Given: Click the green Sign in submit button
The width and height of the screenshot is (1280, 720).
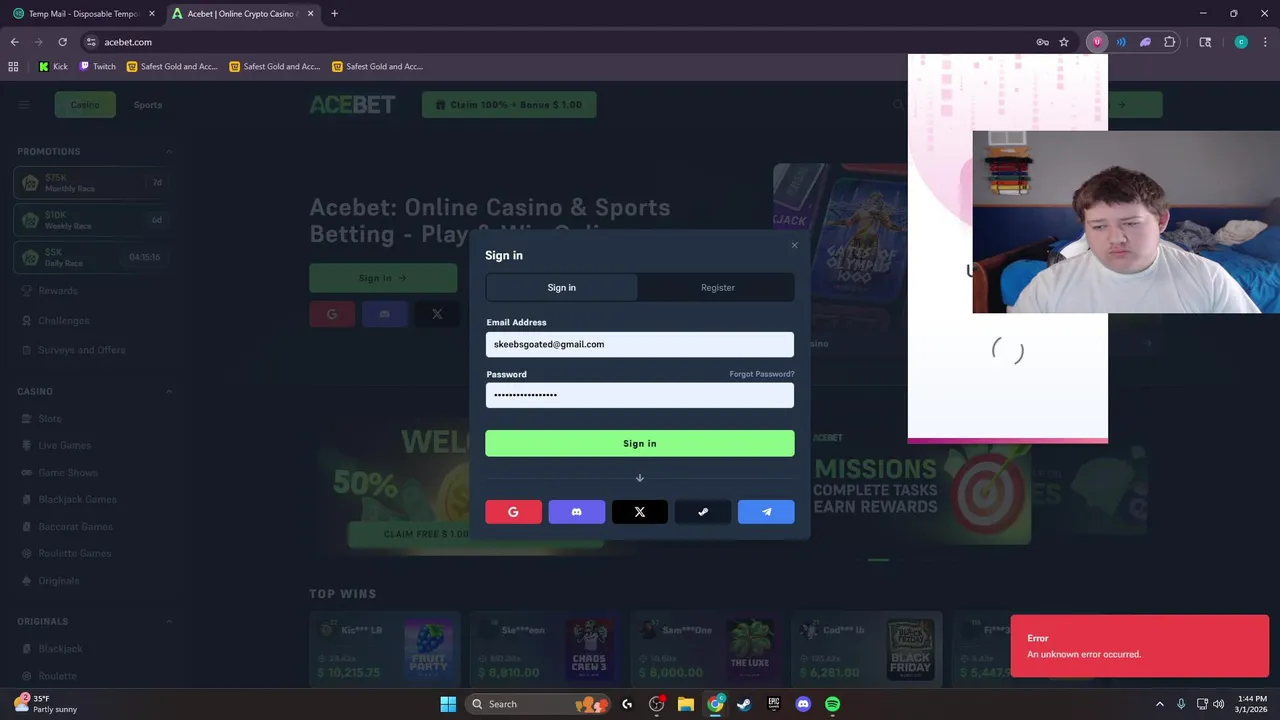Looking at the screenshot, I should 640,443.
